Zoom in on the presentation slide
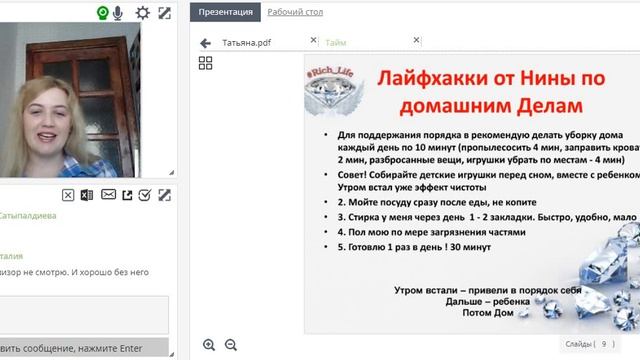640x360 pixels. [x=209, y=344]
